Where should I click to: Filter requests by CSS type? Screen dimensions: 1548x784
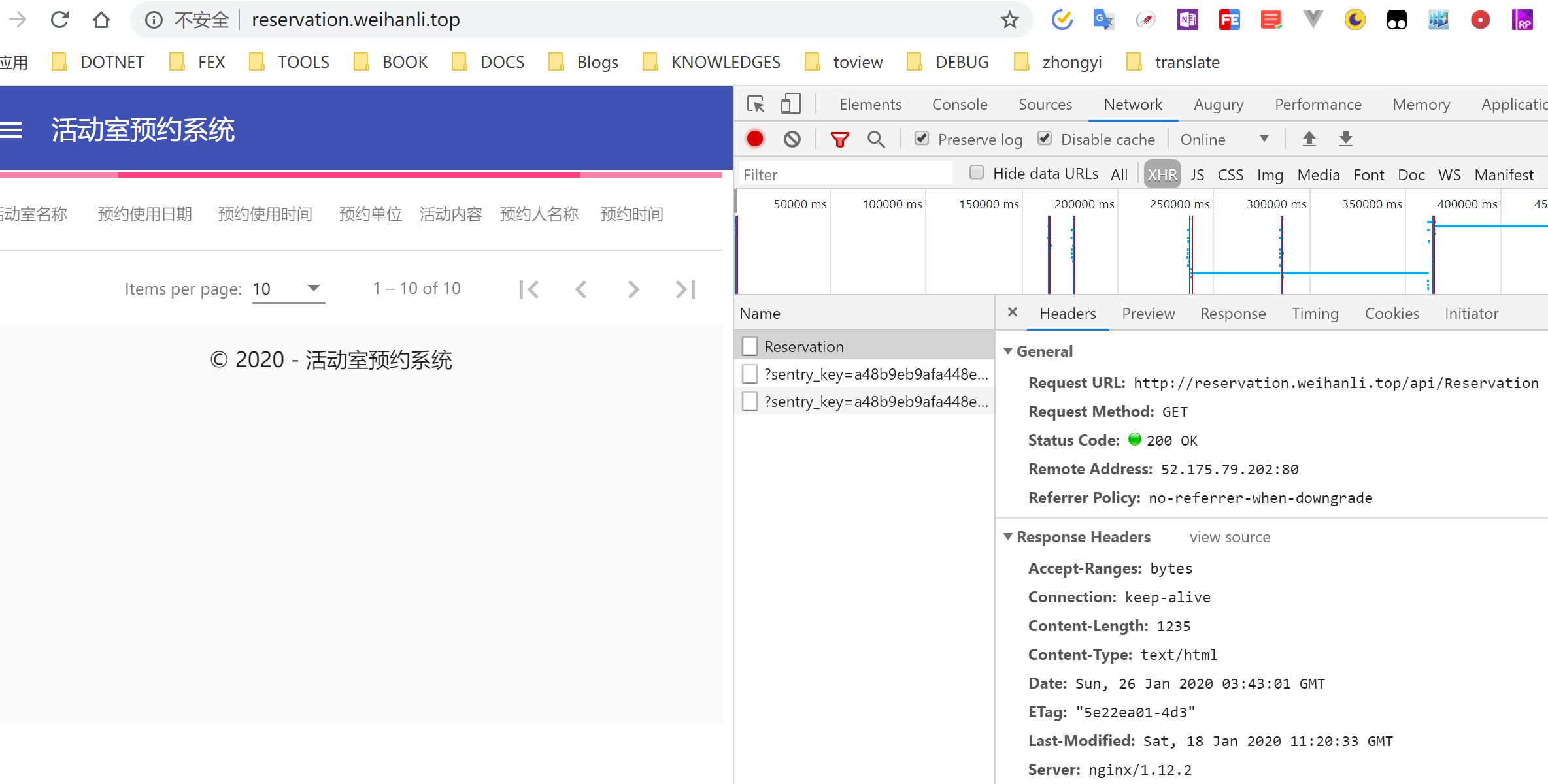point(1230,174)
